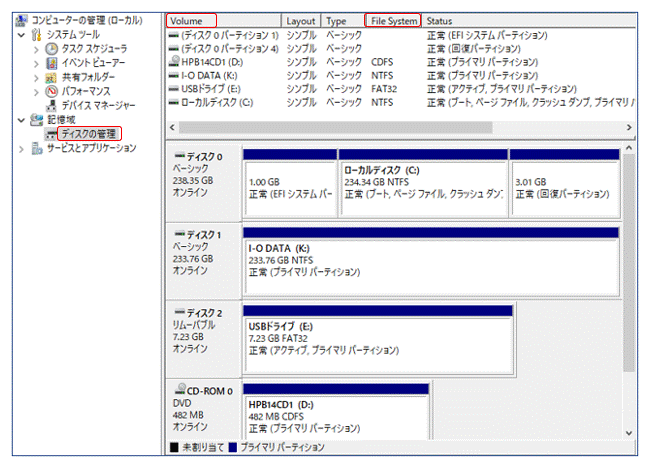Screen dimensions: 651x466
Task: Collapse the Storage tree node
Action: [22, 119]
